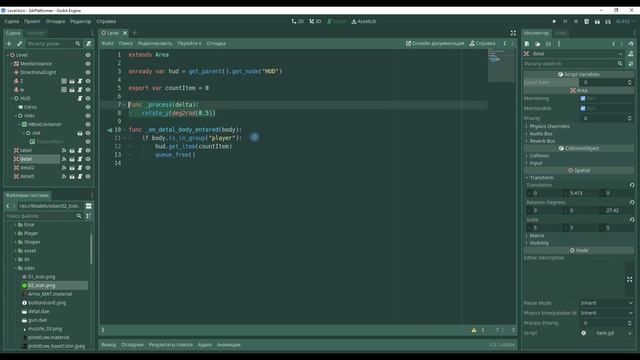Attach script icon in Scene dock toolbar

89,44
